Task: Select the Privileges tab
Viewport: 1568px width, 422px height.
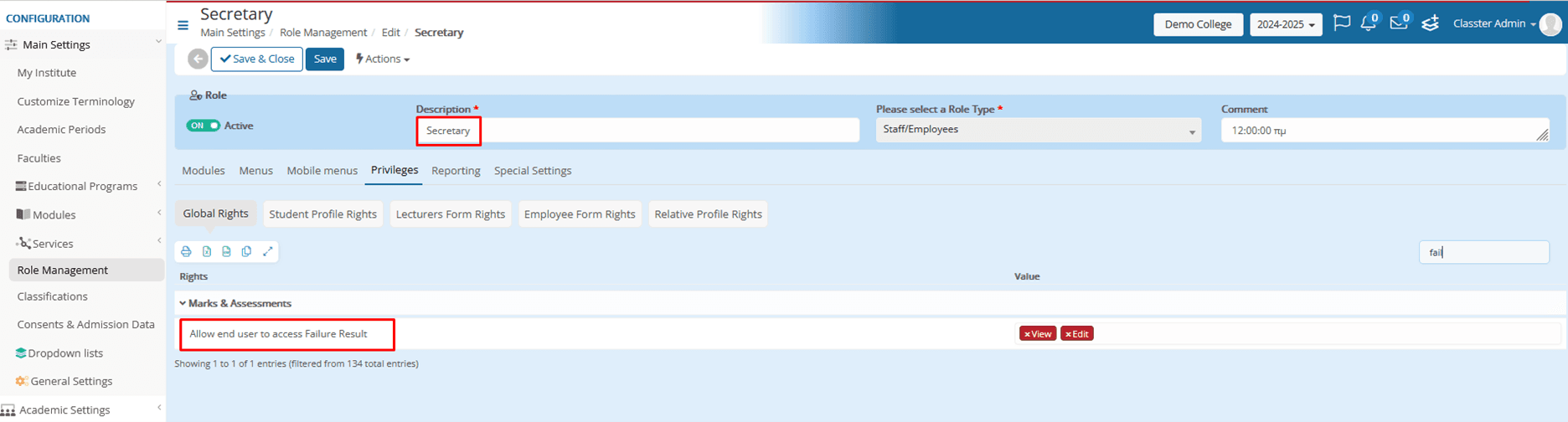Action: 395,170
